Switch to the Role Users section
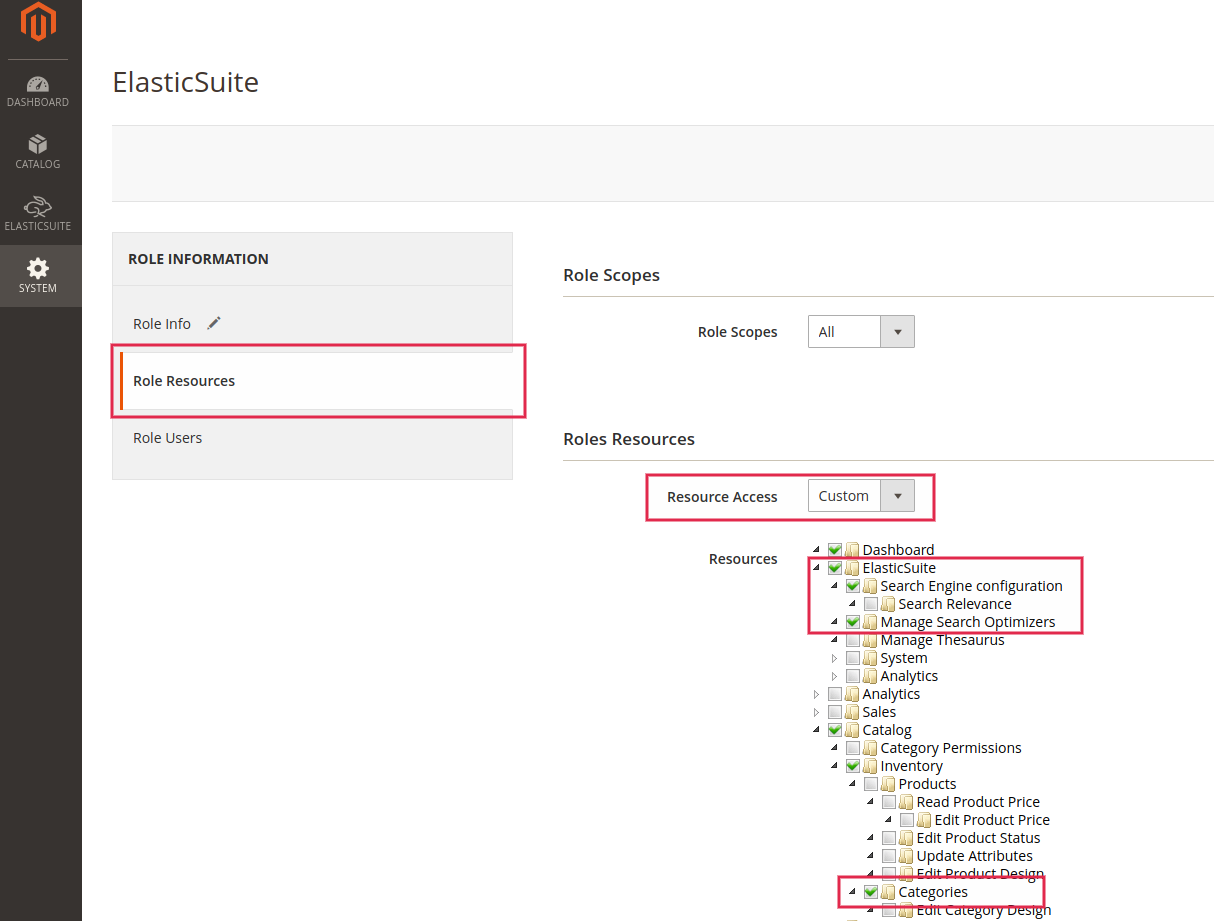This screenshot has width=1214, height=921. pos(167,437)
